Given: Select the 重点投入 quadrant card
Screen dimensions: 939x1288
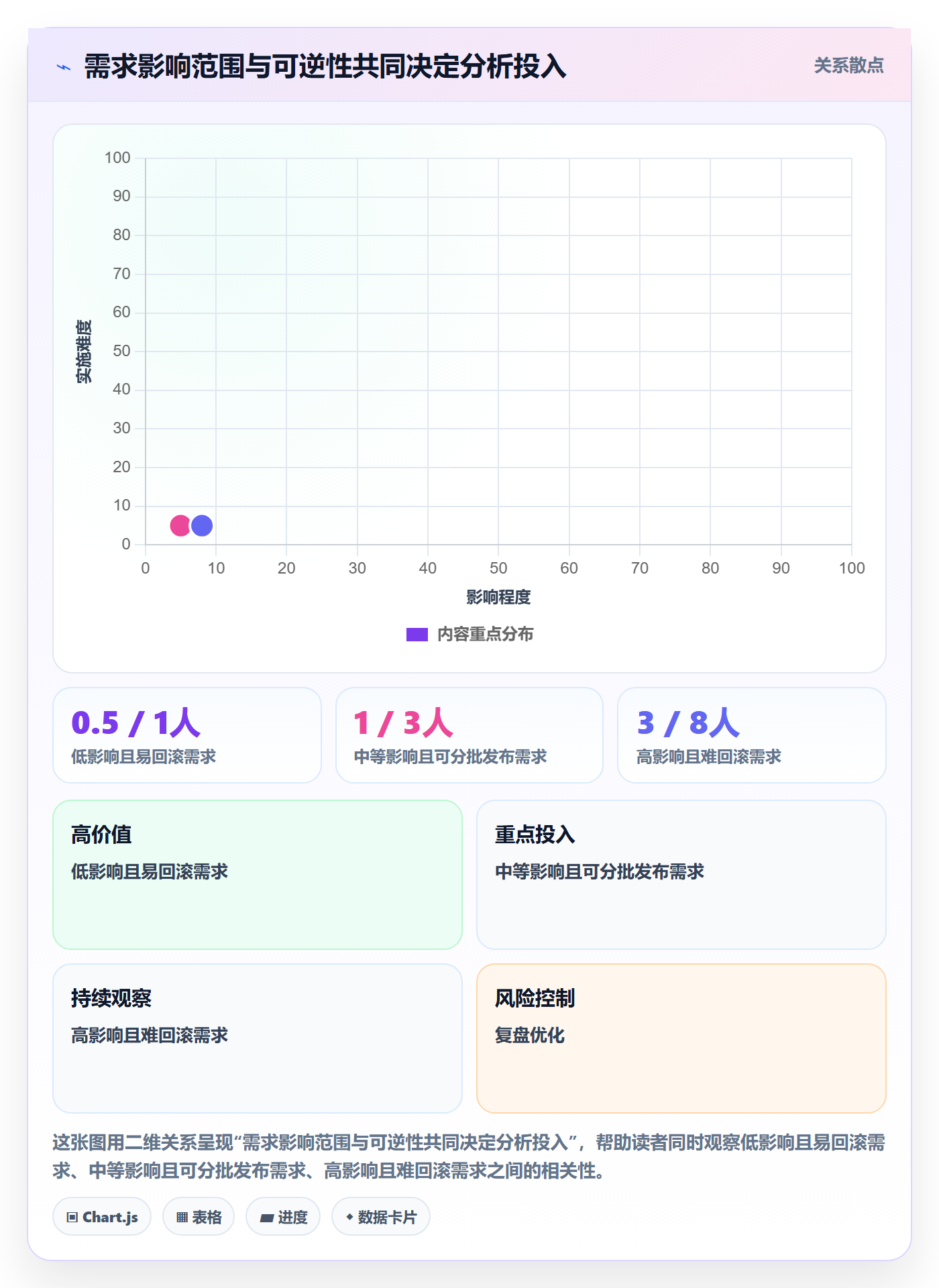Looking at the screenshot, I should click(681, 875).
